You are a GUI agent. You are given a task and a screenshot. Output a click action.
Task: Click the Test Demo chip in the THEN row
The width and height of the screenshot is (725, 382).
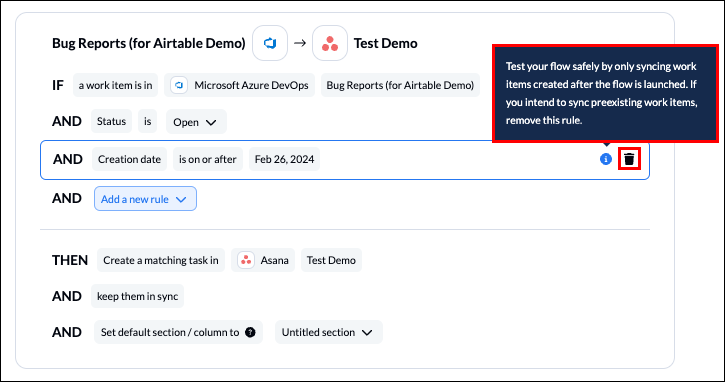tap(331, 260)
